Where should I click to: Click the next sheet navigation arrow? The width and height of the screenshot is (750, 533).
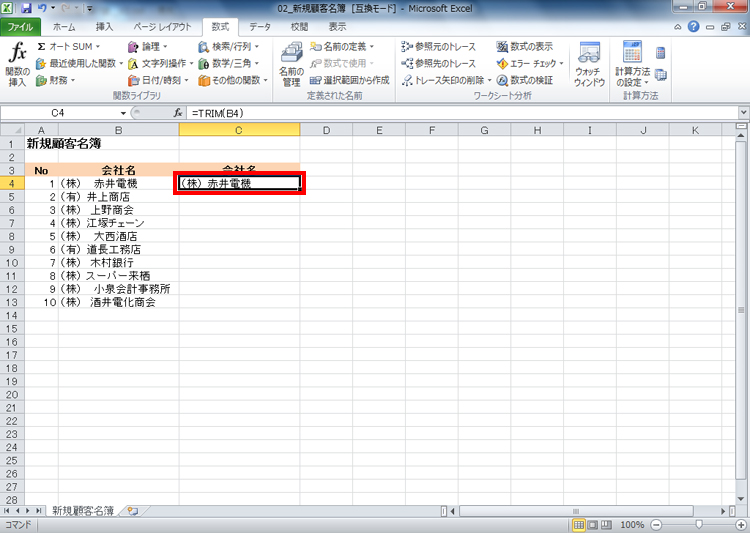28,511
